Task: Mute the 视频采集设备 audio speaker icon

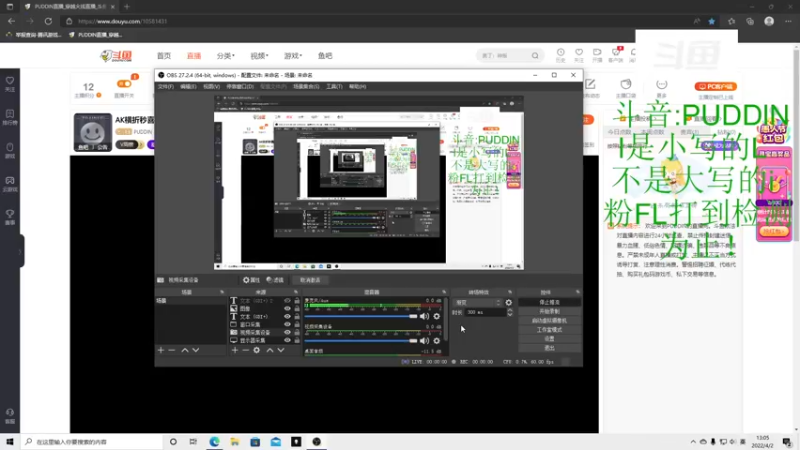Action: [x=424, y=341]
